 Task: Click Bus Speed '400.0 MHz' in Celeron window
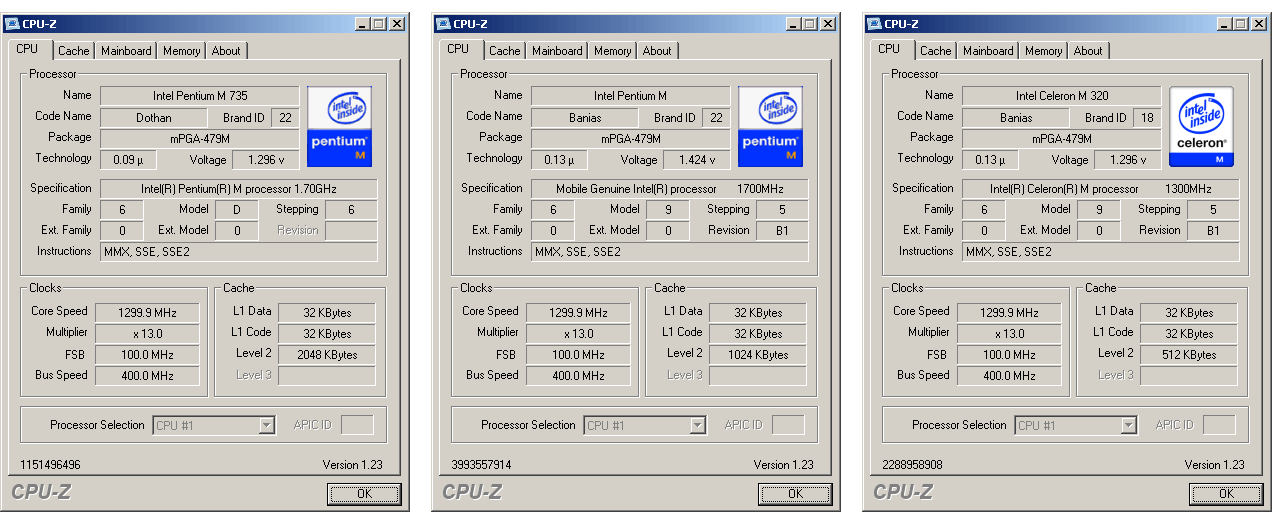coord(1009,376)
